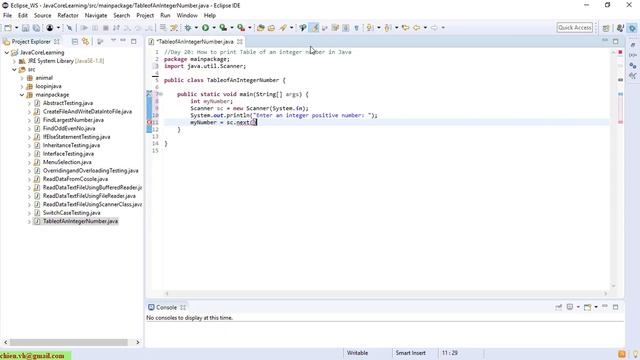Expand the JRE System Library node
The height and width of the screenshot is (360, 640).
click(14, 61)
